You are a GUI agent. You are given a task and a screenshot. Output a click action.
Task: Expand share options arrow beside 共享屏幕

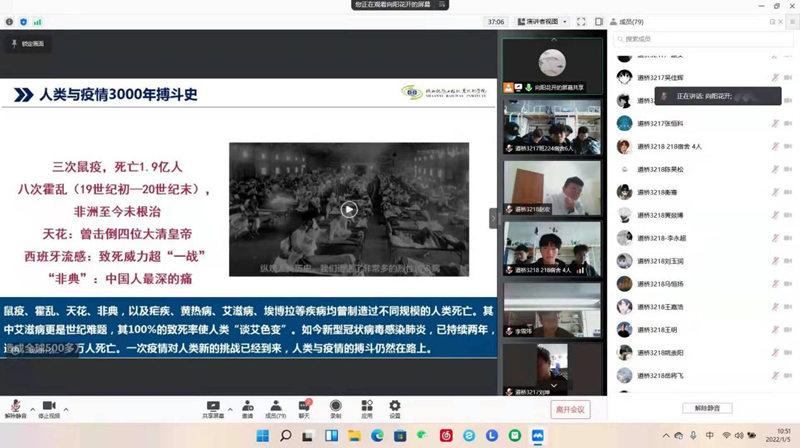pos(230,409)
